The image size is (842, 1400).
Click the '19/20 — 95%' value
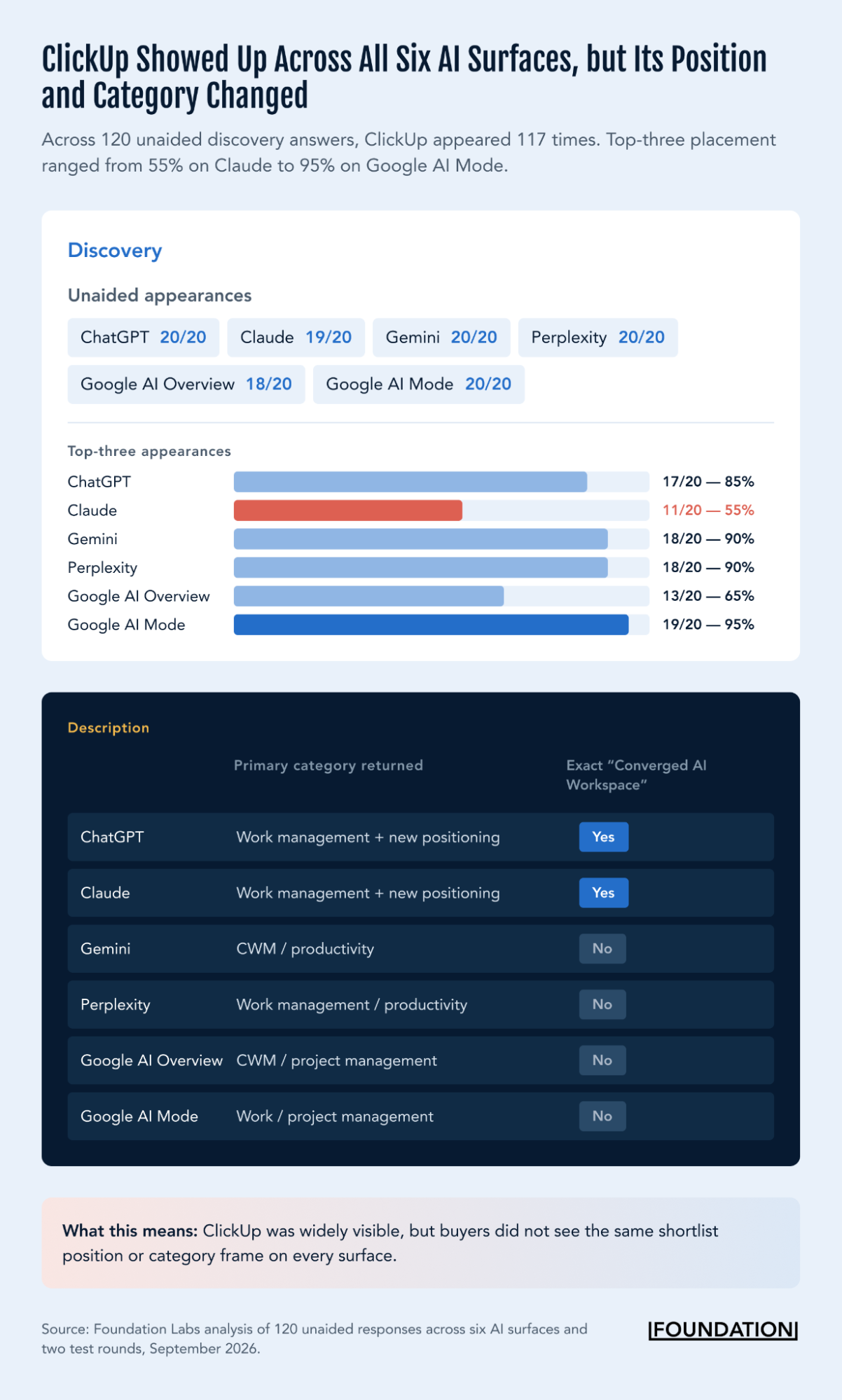708,625
